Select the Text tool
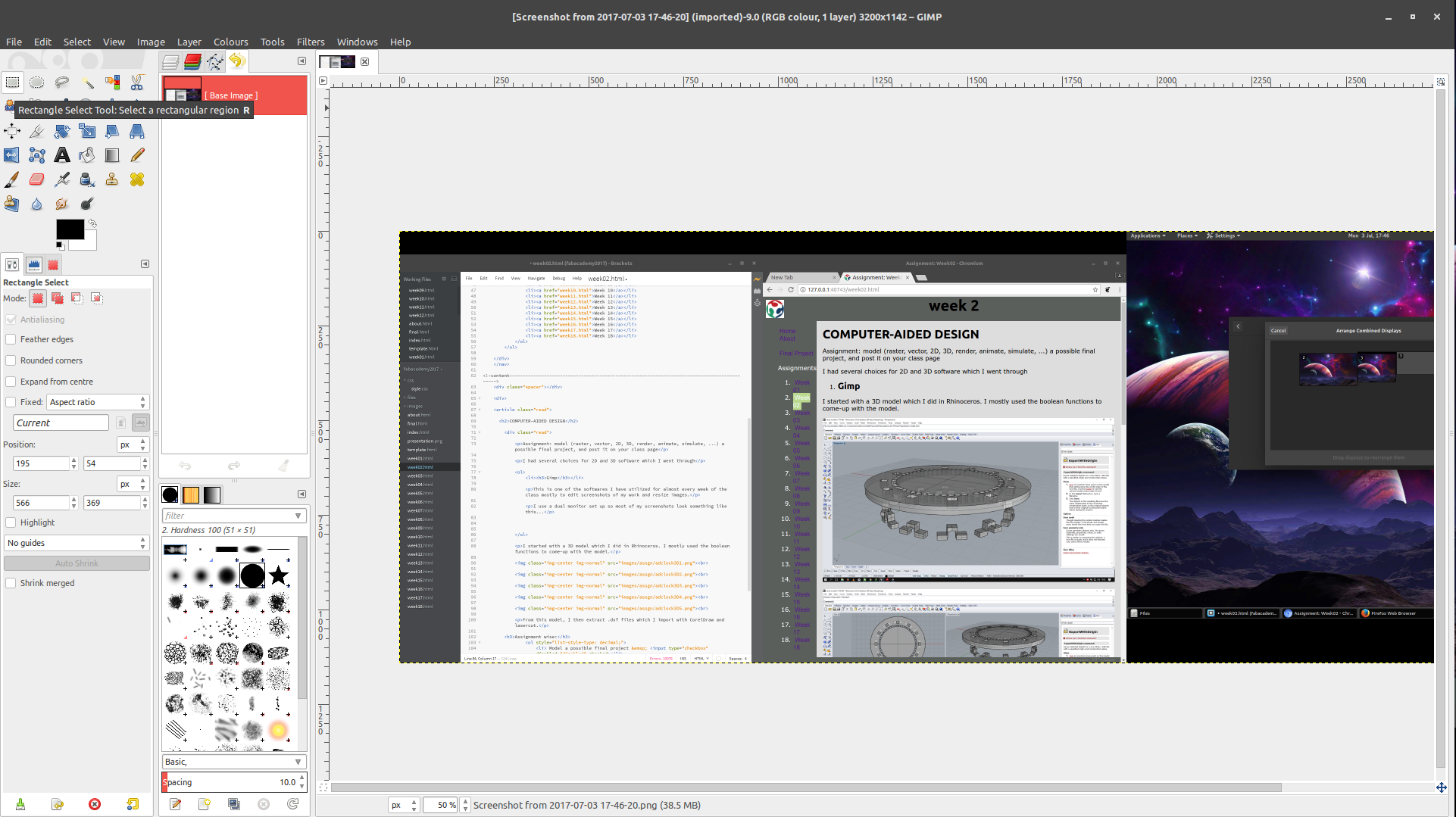This screenshot has width=1456, height=817. 62,155
